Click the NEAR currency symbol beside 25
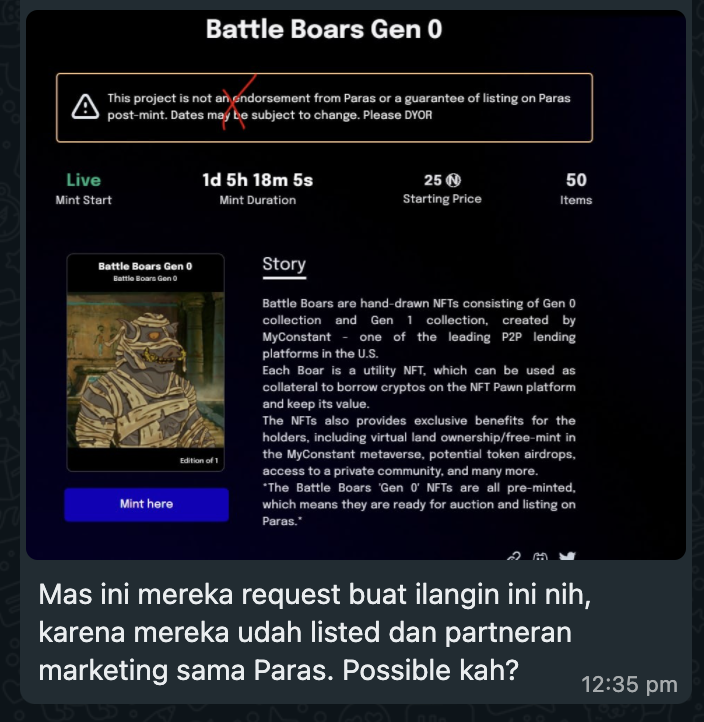 point(454,180)
